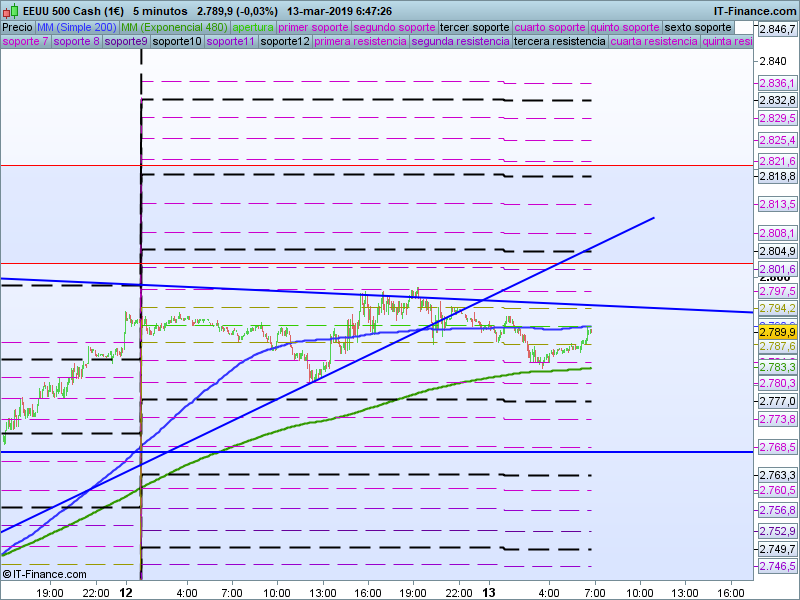Click the candlestick chart icon beside the title
800x600 pixels.
(x=10, y=11)
